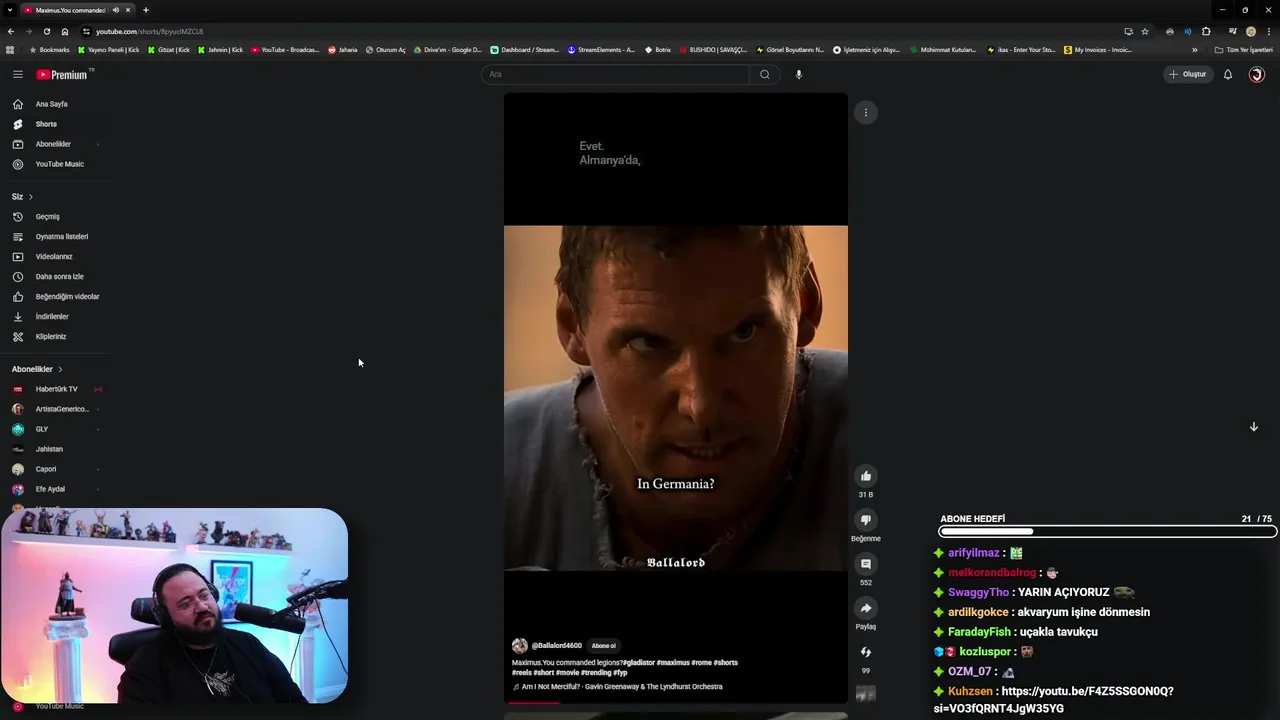Open Daha sonra izle list

pos(60,277)
